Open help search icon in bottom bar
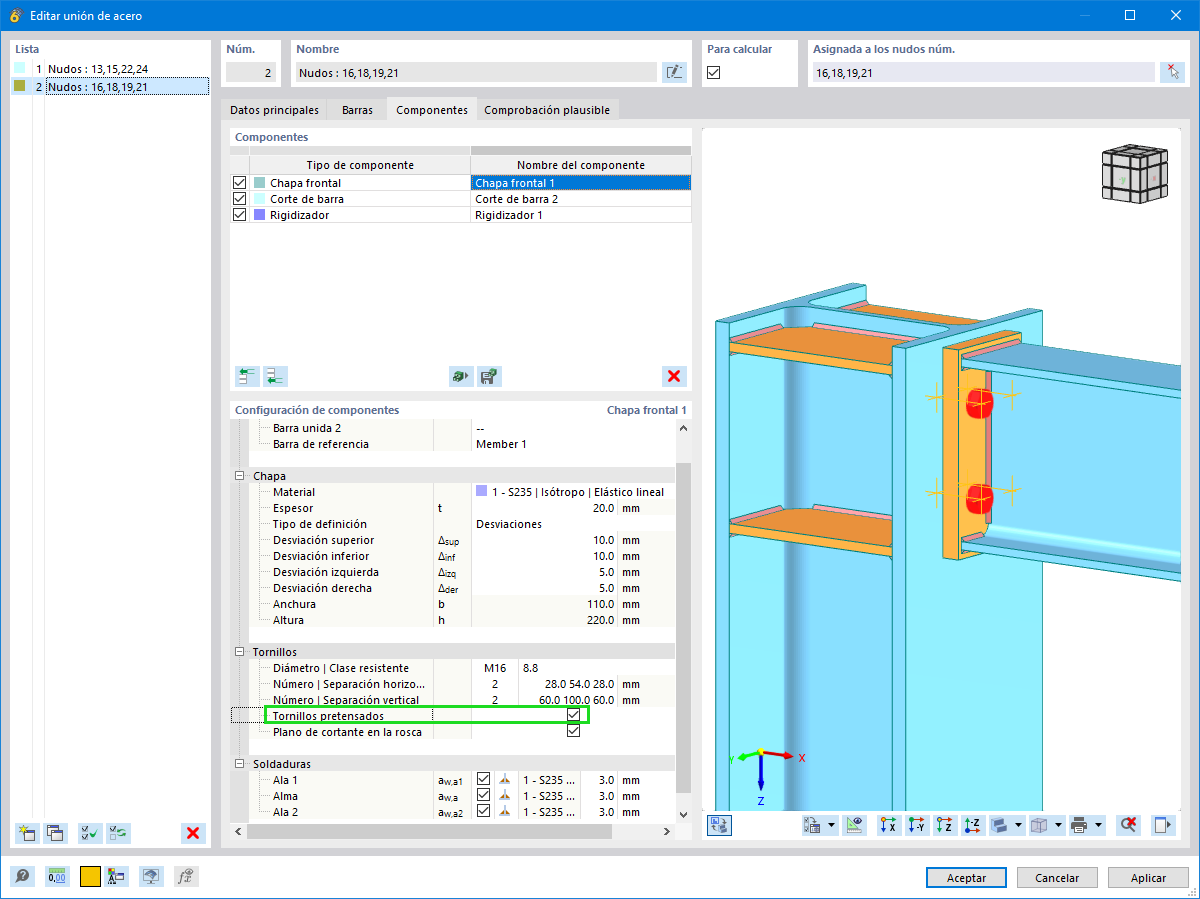Screen dimensions: 1200x899 pos(22,876)
